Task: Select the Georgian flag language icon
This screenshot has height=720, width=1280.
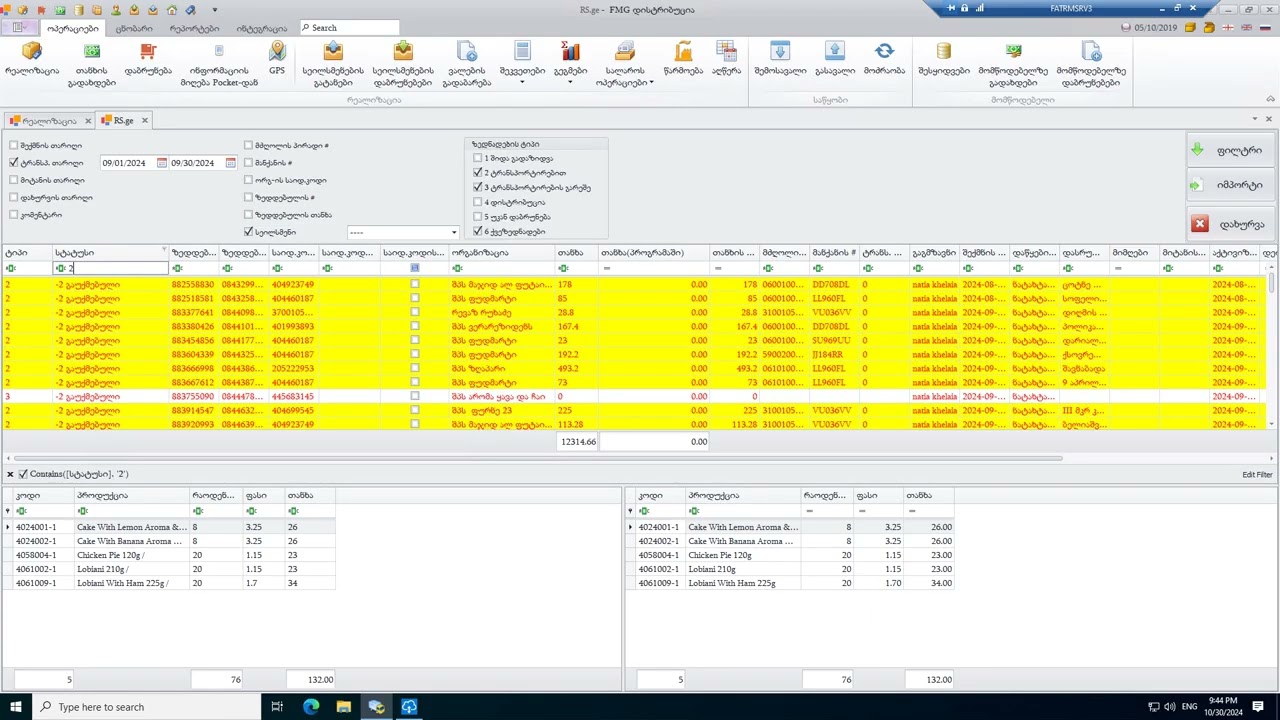Action: (x=1229, y=28)
